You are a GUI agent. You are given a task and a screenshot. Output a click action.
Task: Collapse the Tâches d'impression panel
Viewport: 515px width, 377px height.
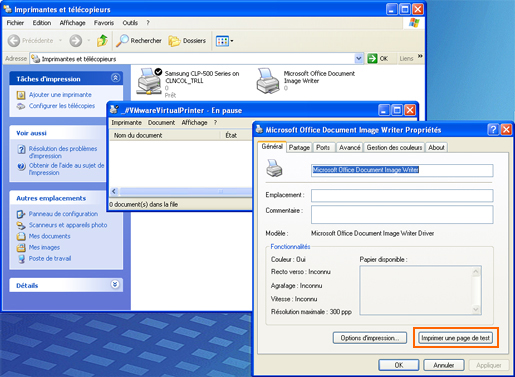click(115, 78)
